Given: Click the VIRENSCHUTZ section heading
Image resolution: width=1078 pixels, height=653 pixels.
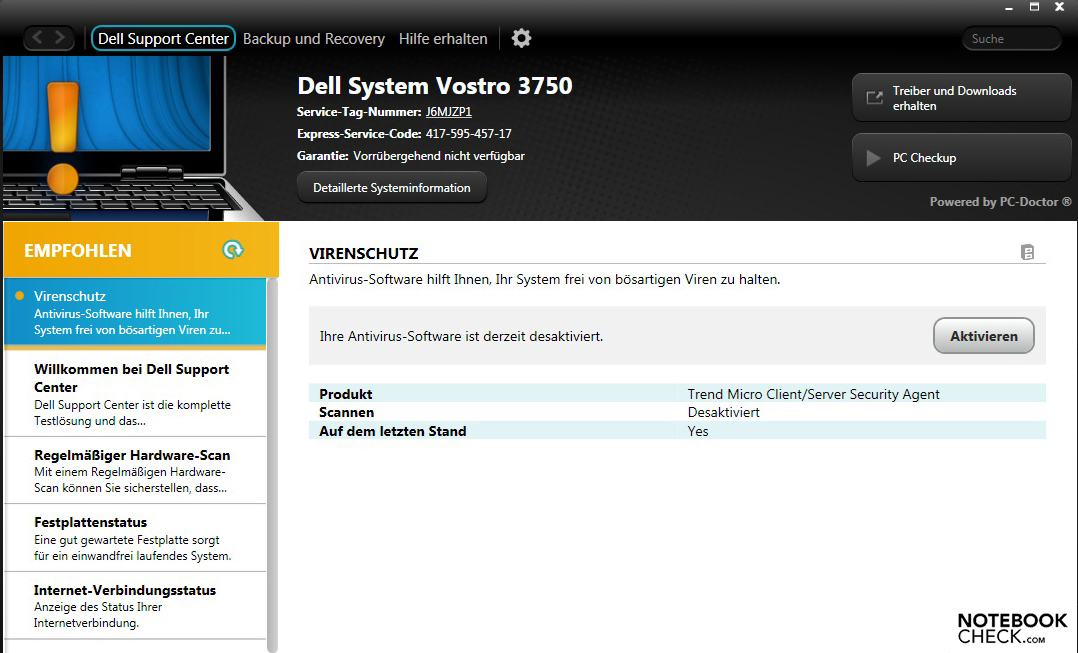Looking at the screenshot, I should point(364,253).
